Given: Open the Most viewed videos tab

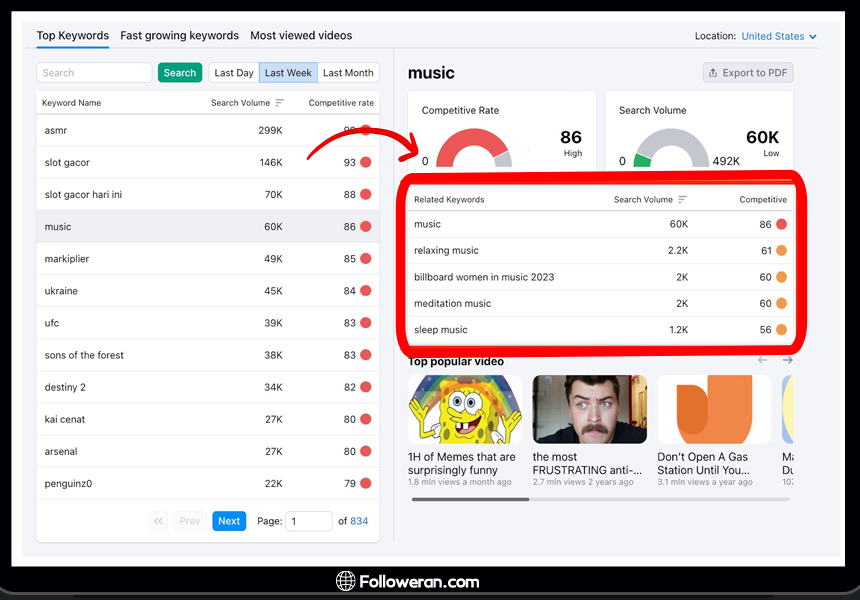Looking at the screenshot, I should [x=301, y=36].
